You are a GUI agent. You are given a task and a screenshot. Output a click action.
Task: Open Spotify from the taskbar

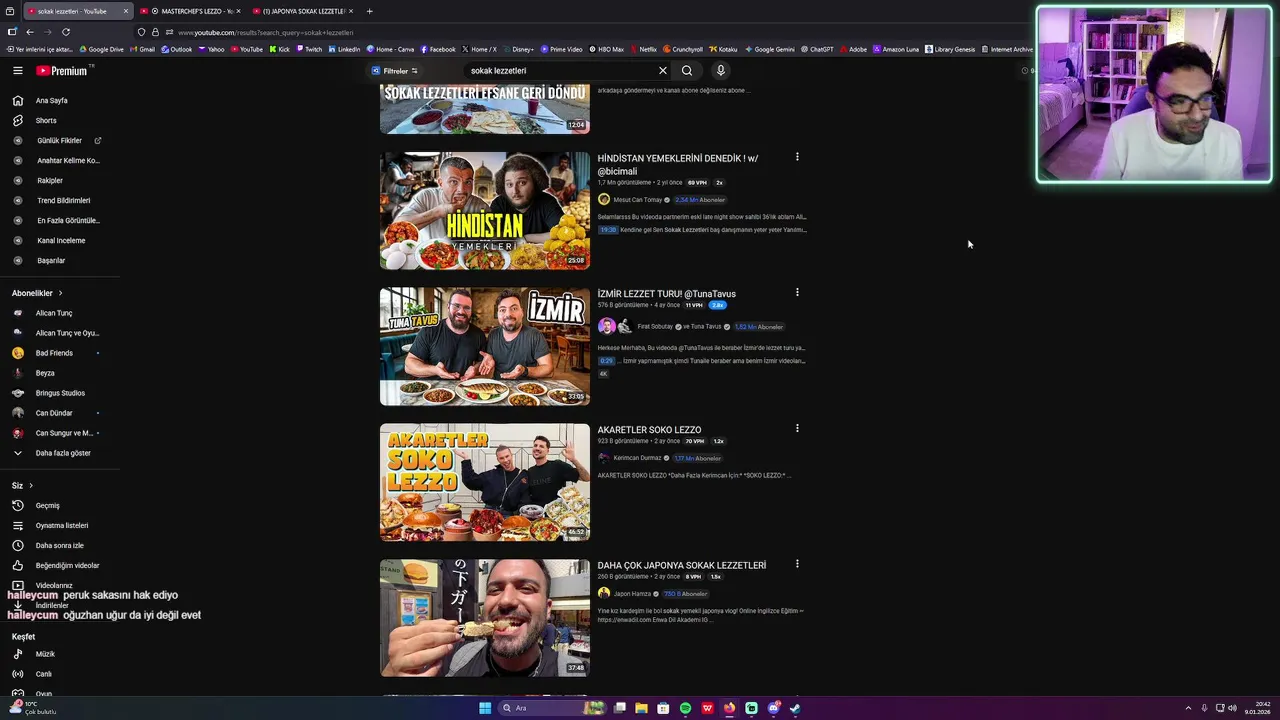pyautogui.click(x=685, y=708)
